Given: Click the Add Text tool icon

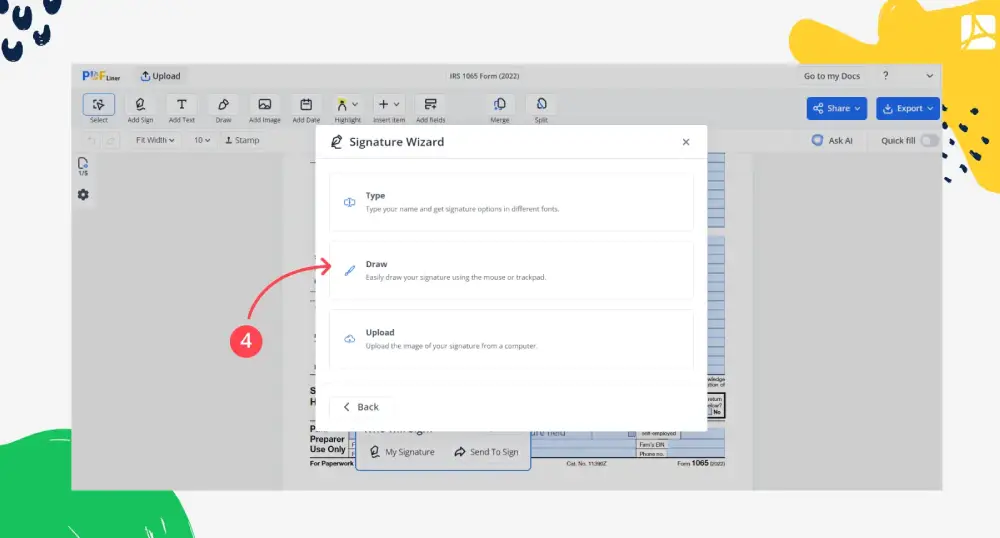Looking at the screenshot, I should pyautogui.click(x=181, y=106).
